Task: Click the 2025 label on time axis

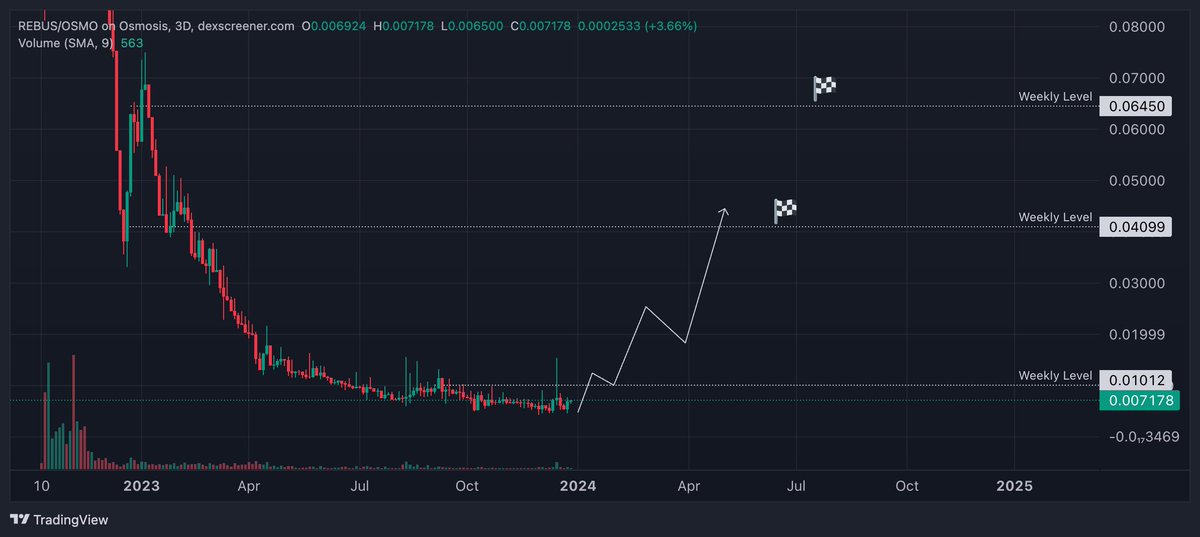Action: tap(1015, 485)
